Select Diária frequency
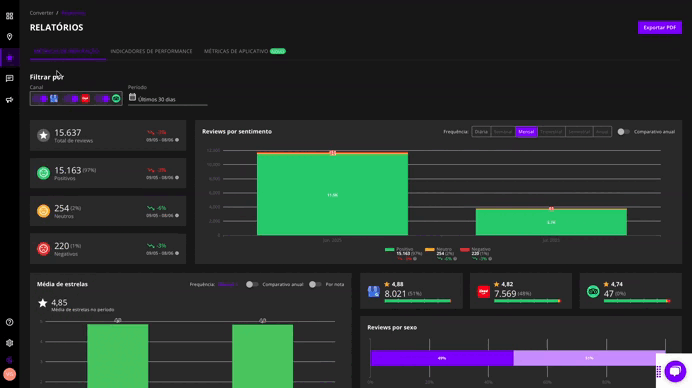 click(x=481, y=132)
